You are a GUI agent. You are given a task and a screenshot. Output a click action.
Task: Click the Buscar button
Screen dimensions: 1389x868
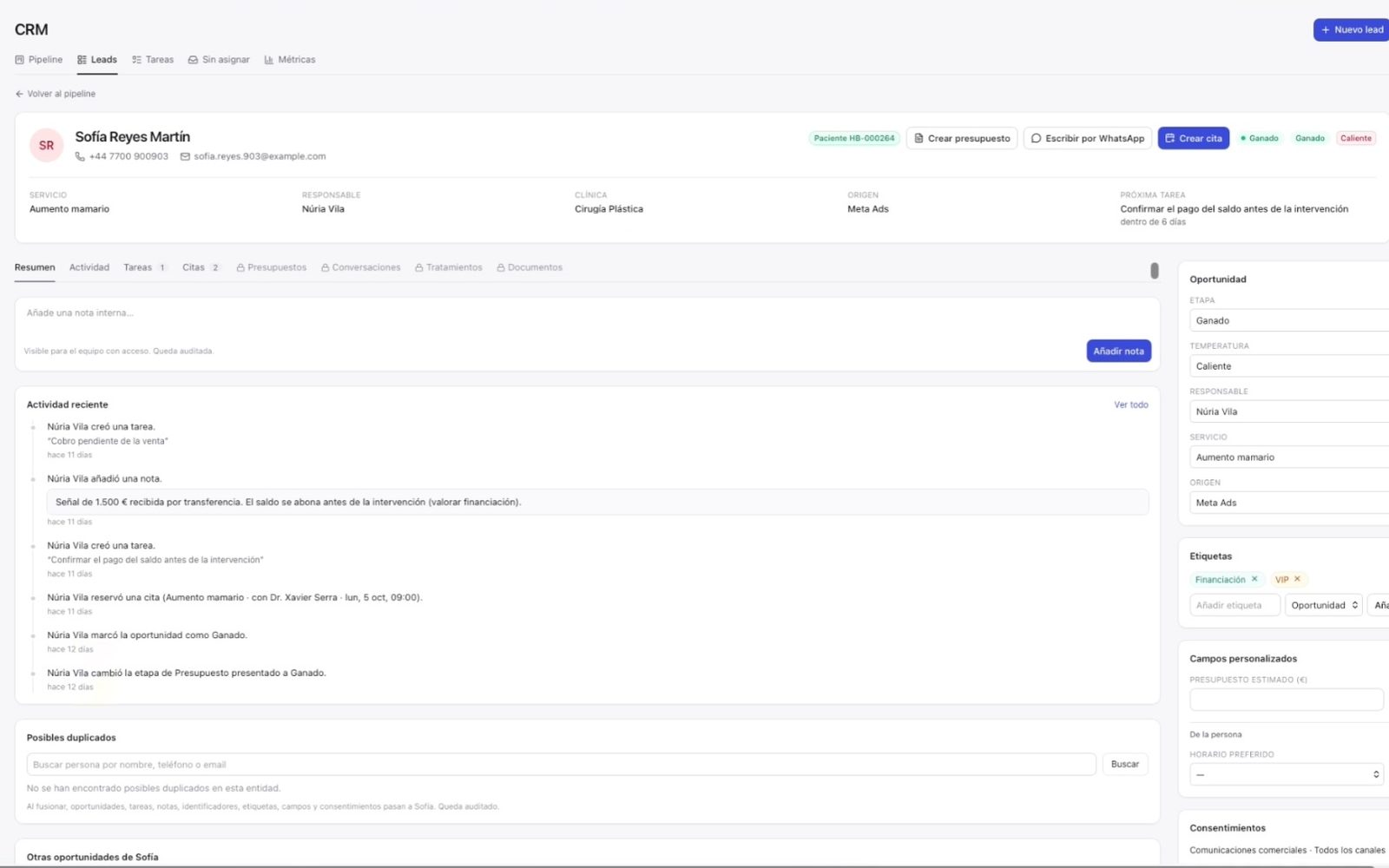point(1125,764)
